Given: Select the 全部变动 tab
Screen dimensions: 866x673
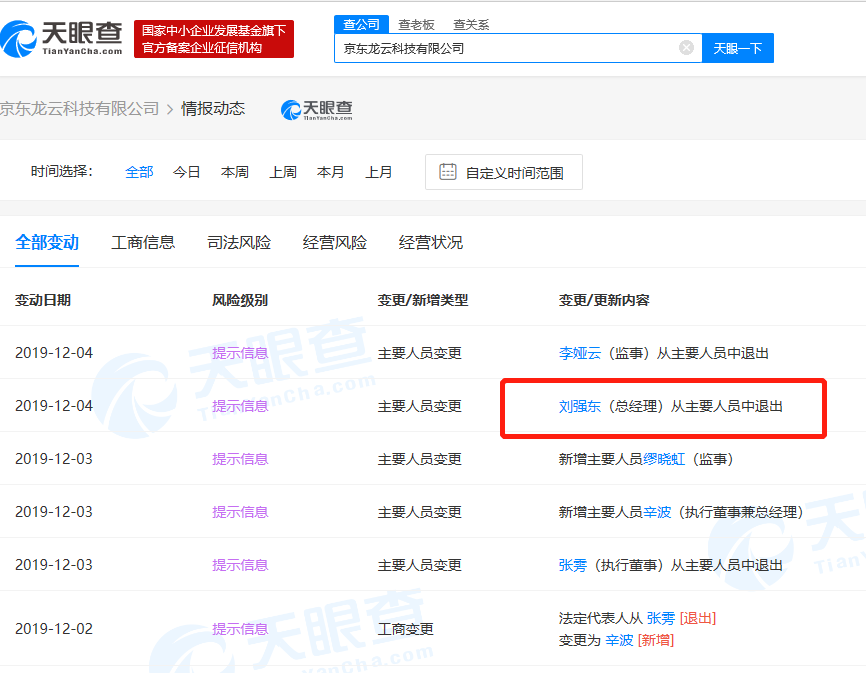Looking at the screenshot, I should coord(47,242).
